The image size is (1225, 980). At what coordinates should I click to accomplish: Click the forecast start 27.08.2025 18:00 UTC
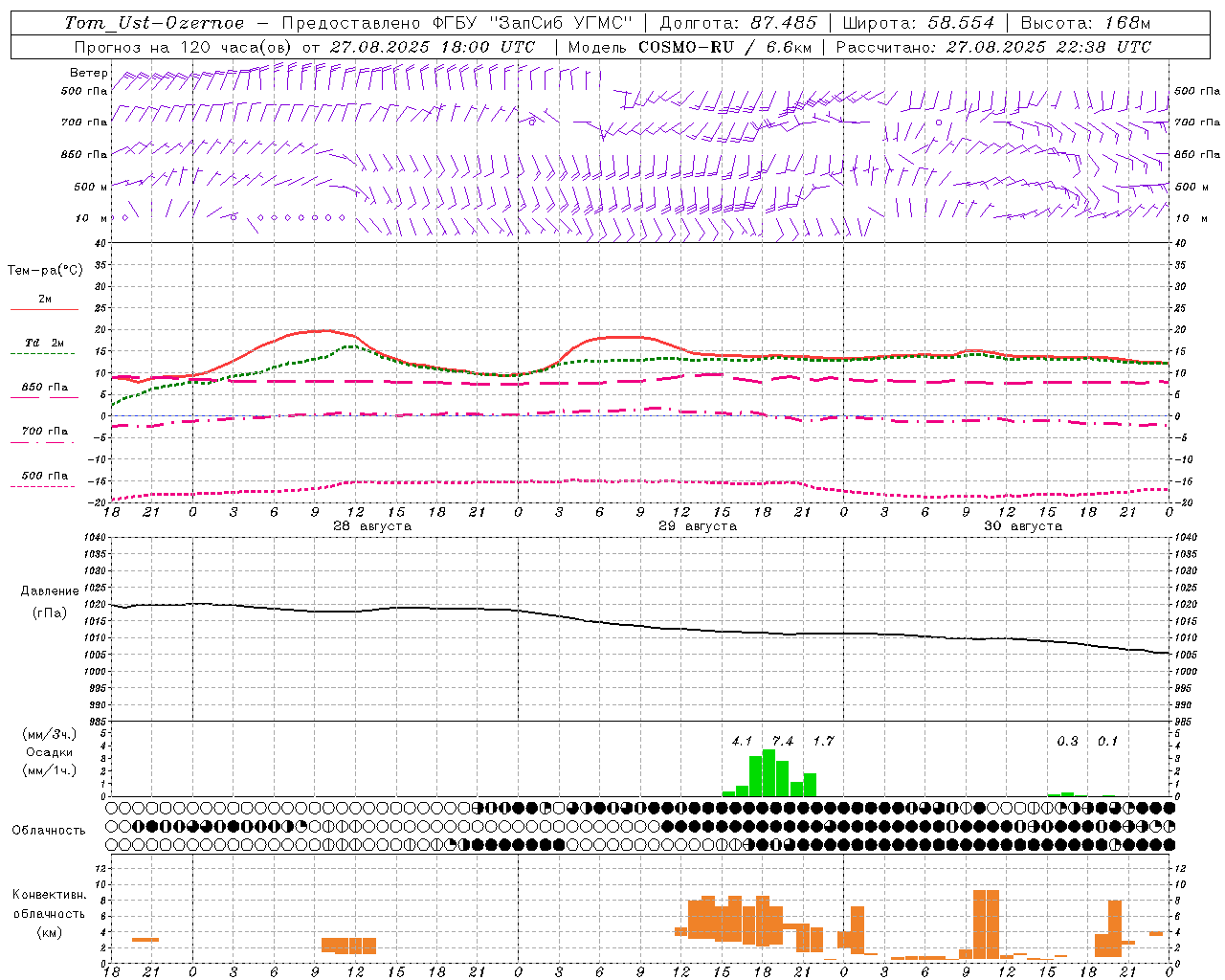tap(433, 47)
